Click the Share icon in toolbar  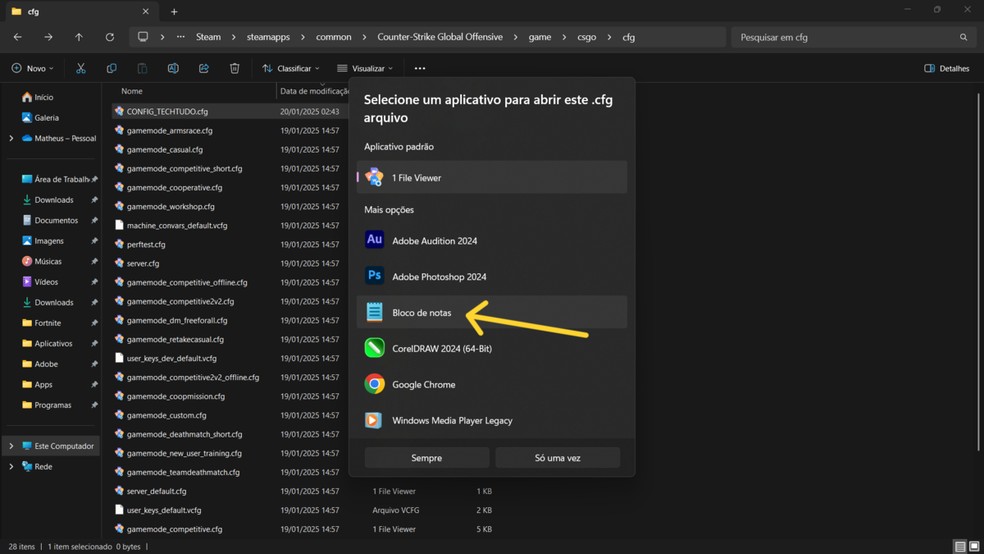[x=204, y=69]
